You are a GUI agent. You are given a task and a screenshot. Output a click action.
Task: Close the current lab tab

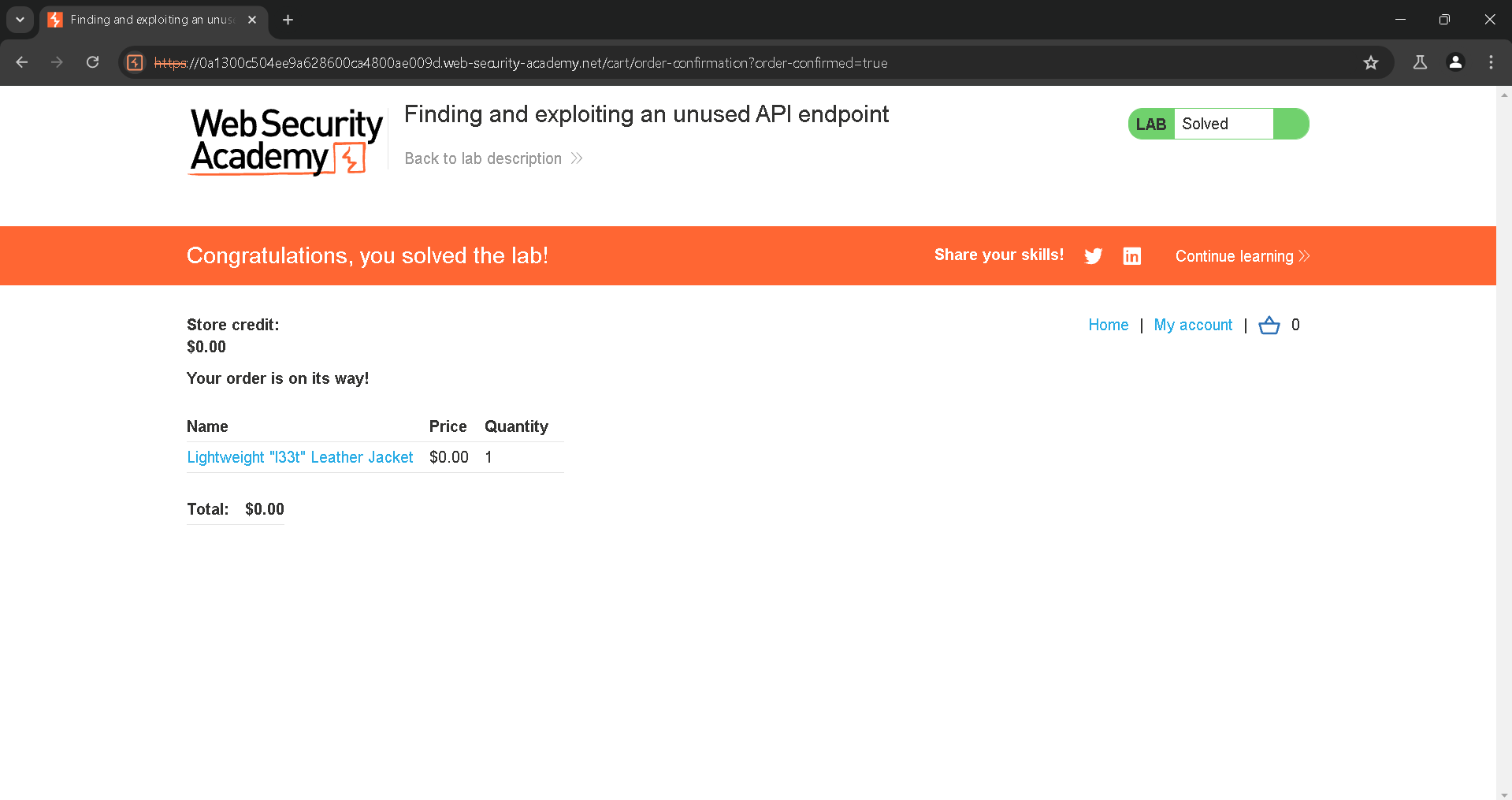[252, 20]
